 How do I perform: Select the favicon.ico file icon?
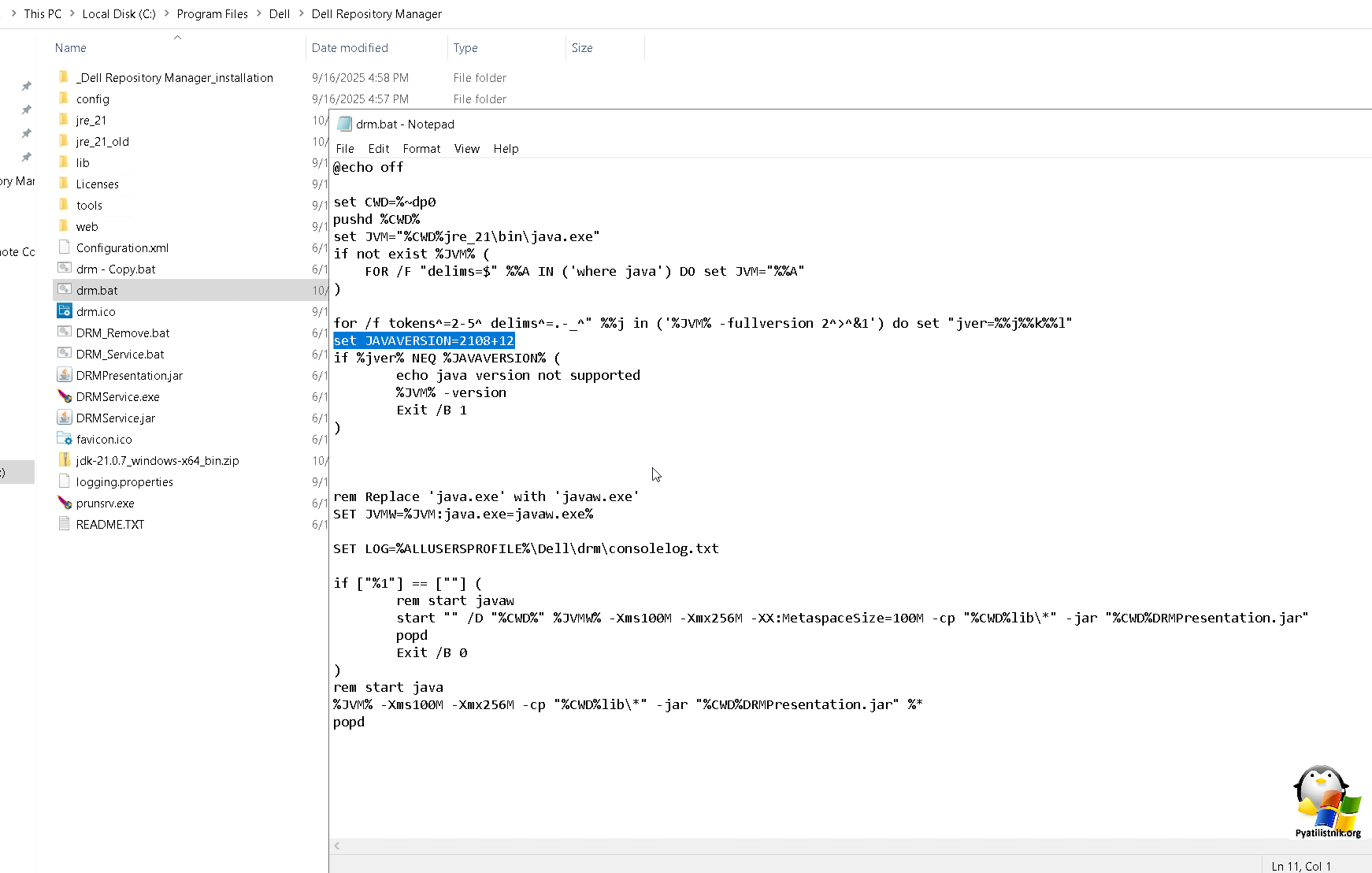pos(65,439)
